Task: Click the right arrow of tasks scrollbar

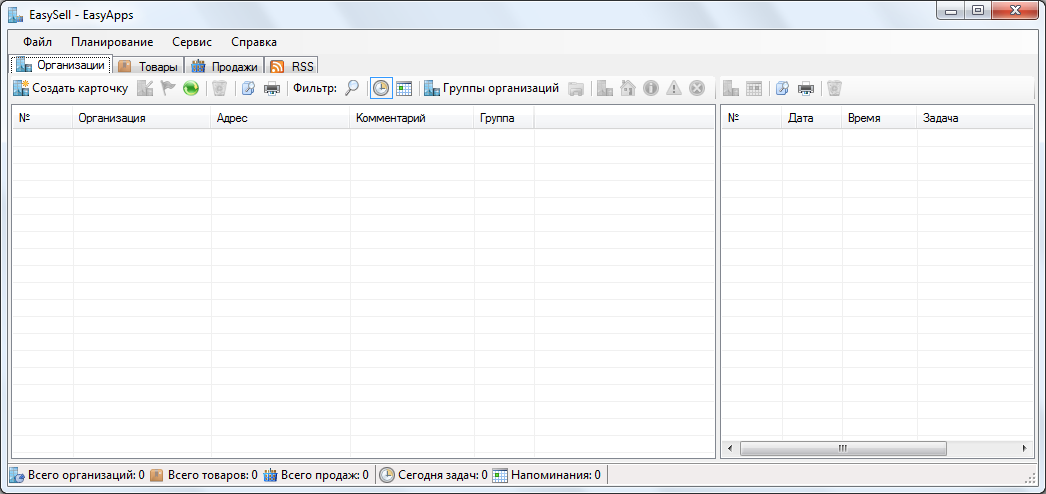Action: (x=1025, y=449)
